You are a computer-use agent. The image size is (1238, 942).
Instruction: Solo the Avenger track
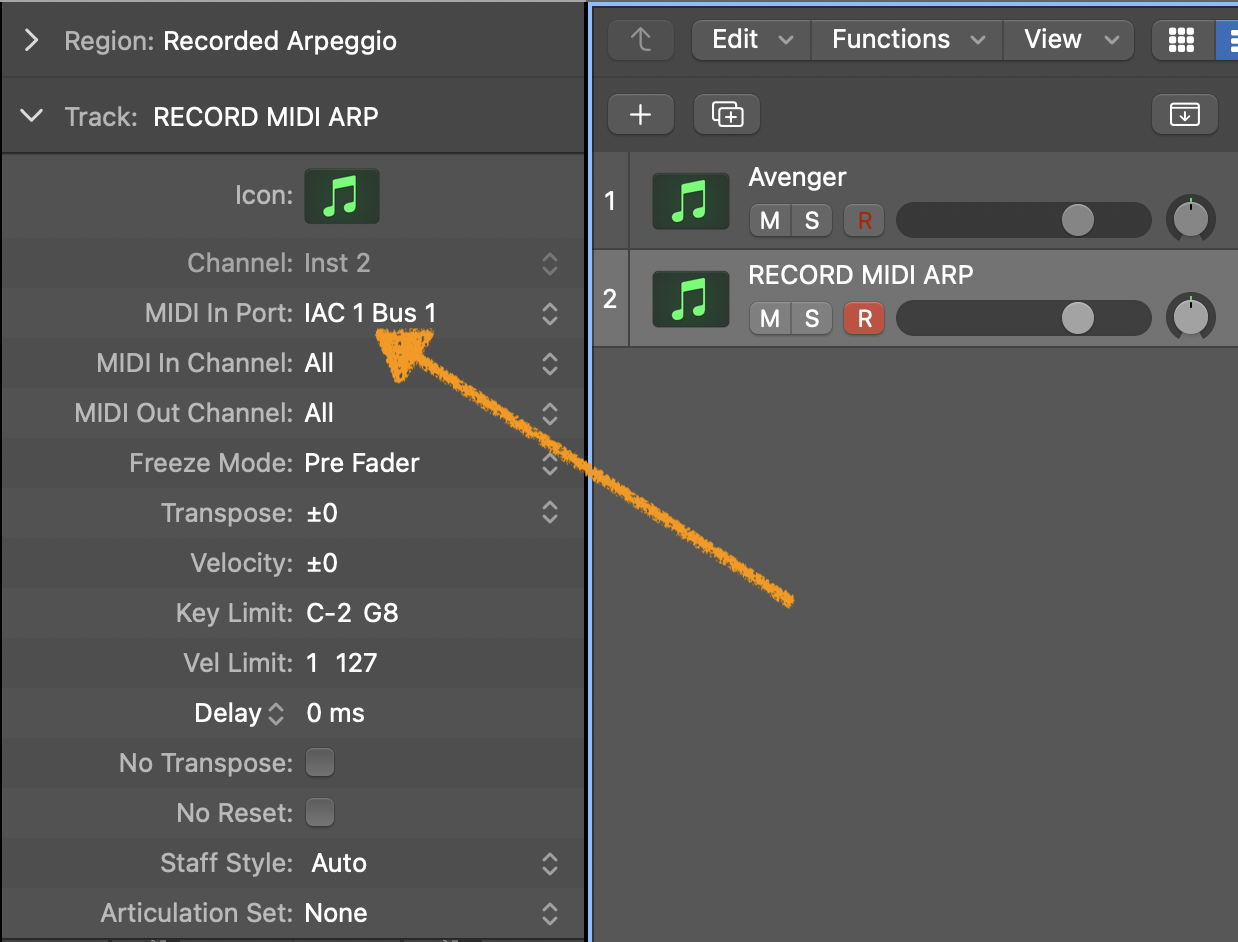(x=812, y=221)
